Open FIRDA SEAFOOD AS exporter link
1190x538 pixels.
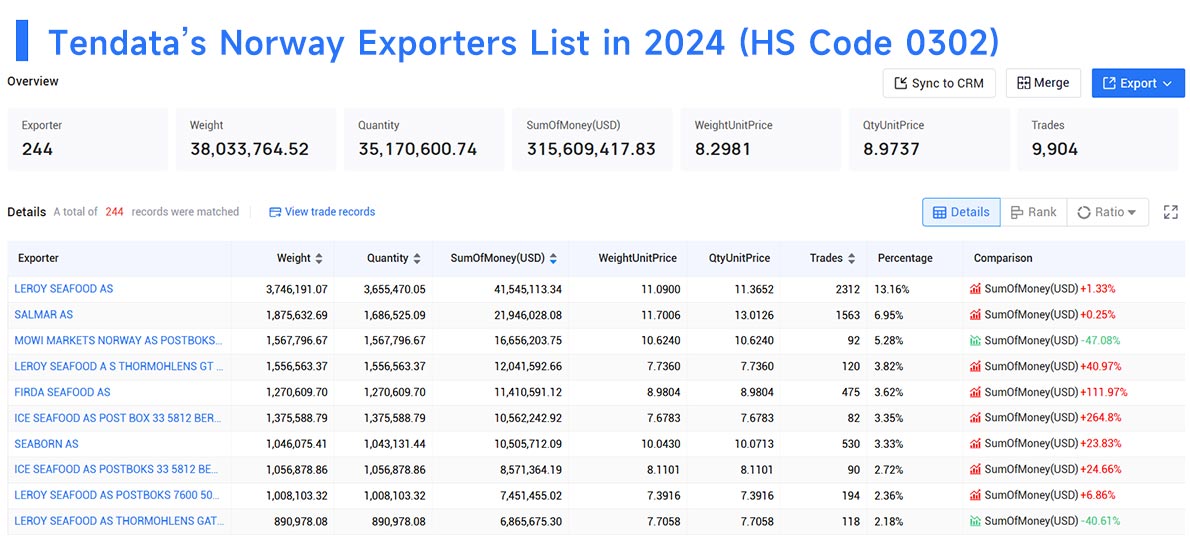(x=62, y=392)
